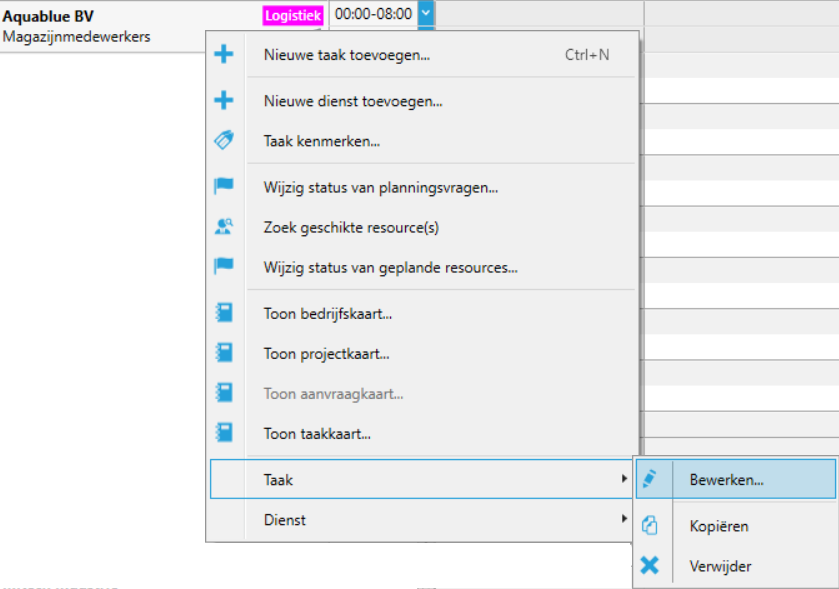Viewport: 839px width, 589px height.
Task: Click the plus icon beside Nieuwe dienst toevoegen
Action: [x=224, y=101]
